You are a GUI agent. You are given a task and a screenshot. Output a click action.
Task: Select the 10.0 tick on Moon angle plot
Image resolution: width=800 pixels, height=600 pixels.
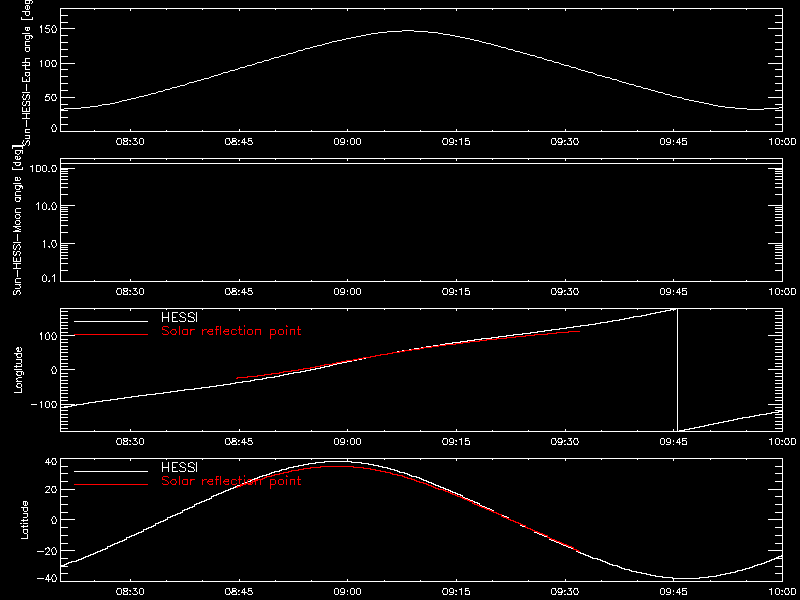(46, 206)
